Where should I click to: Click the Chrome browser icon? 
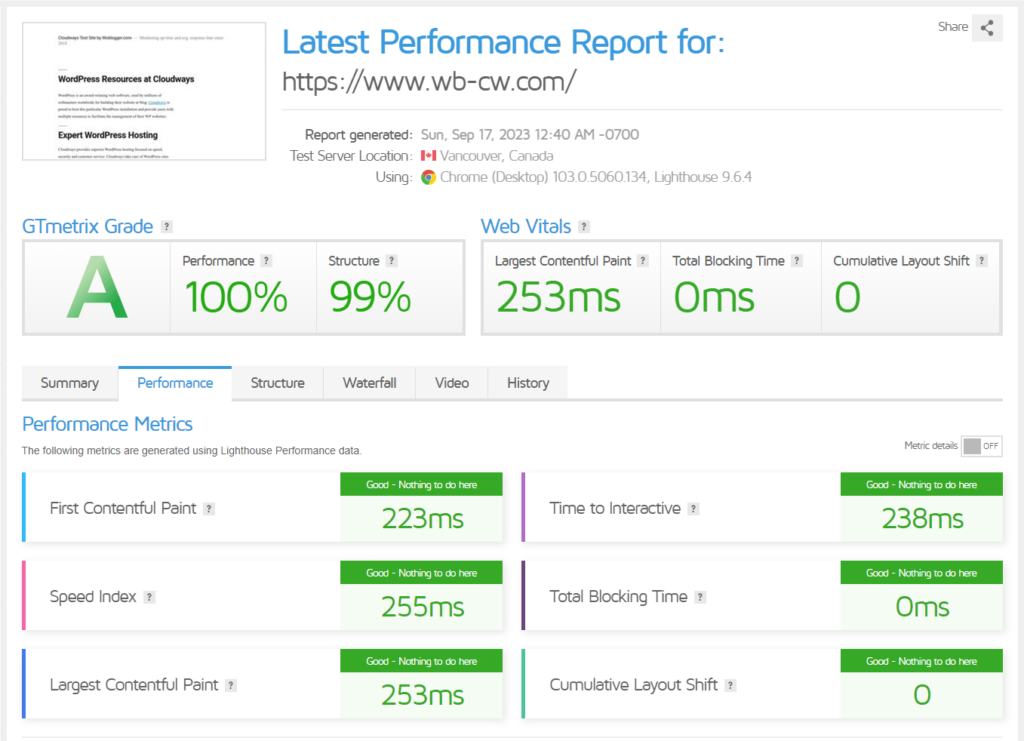428,177
